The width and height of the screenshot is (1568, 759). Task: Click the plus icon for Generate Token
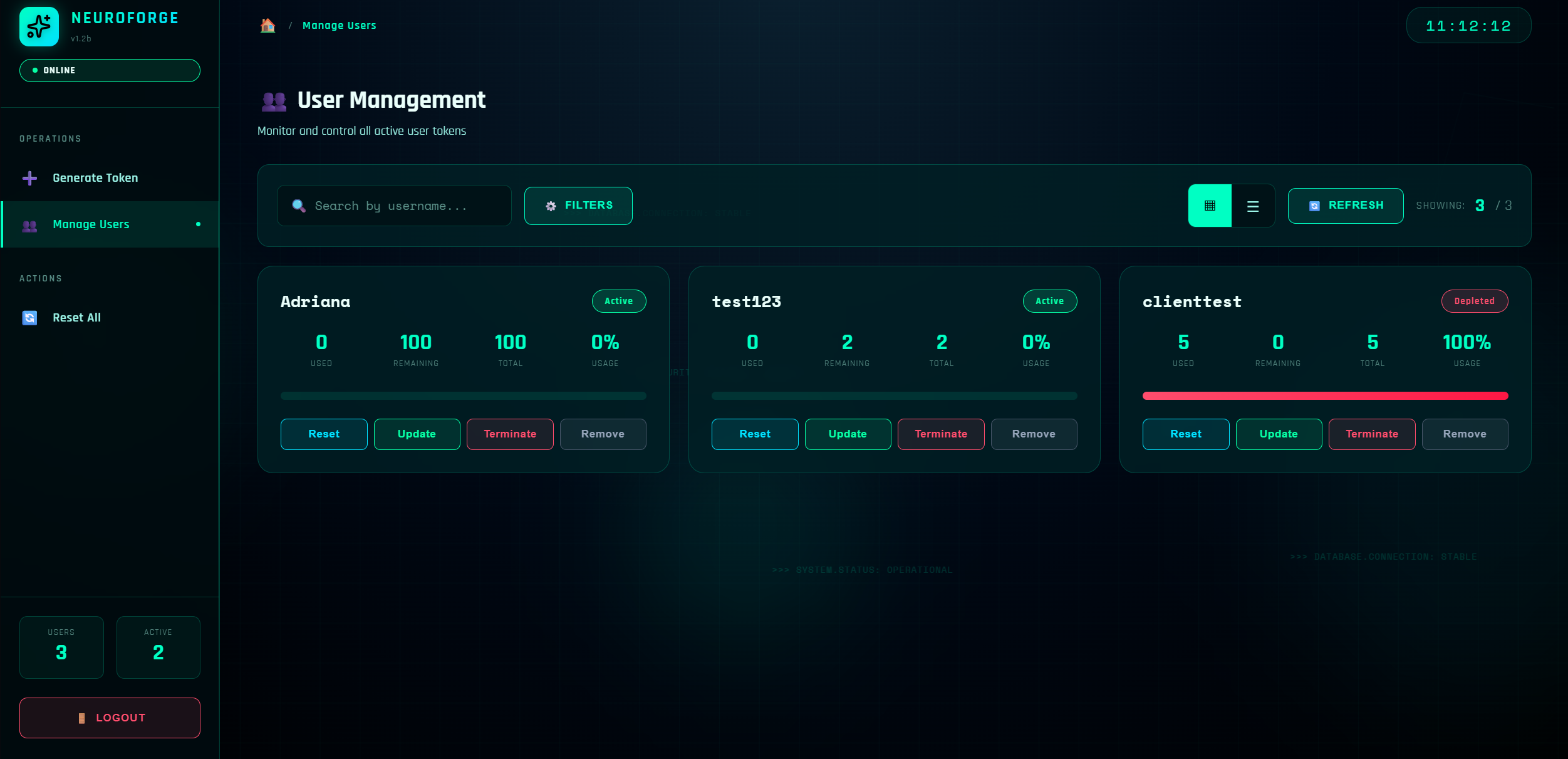point(29,178)
